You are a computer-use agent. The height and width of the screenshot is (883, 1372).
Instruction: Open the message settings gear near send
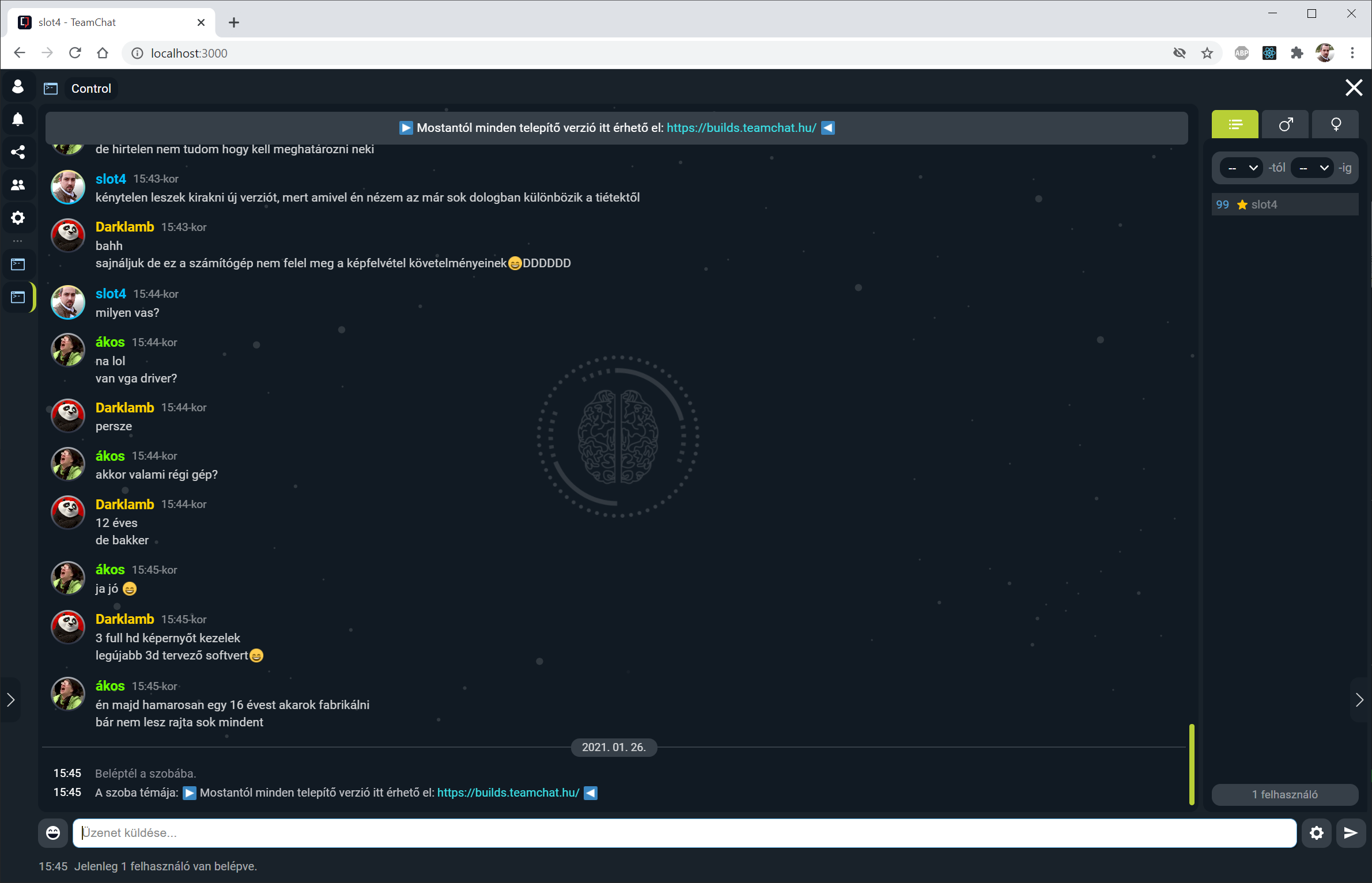[x=1317, y=833]
